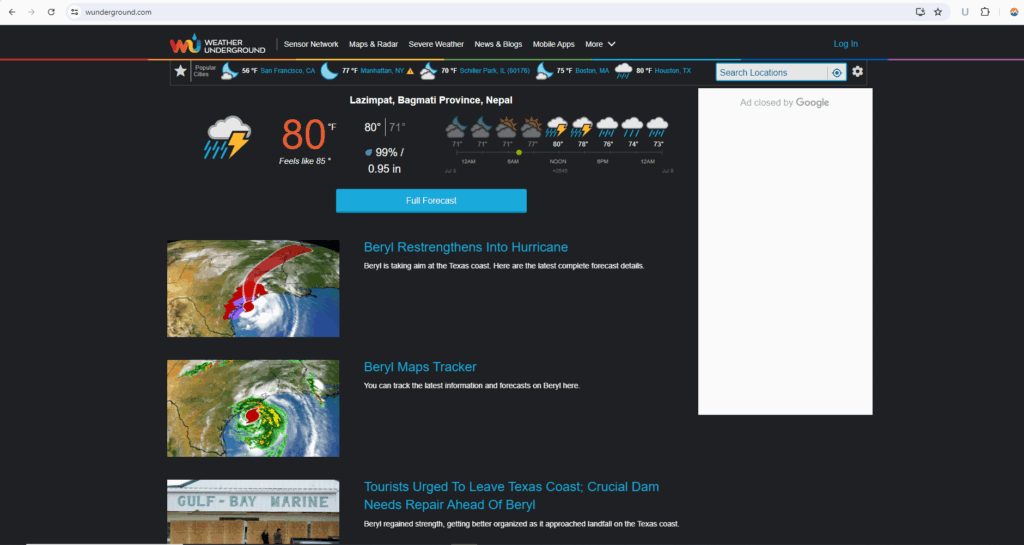This screenshot has width=1024, height=545.
Task: Open the Beryl Maps Tracker article
Action: pos(420,367)
